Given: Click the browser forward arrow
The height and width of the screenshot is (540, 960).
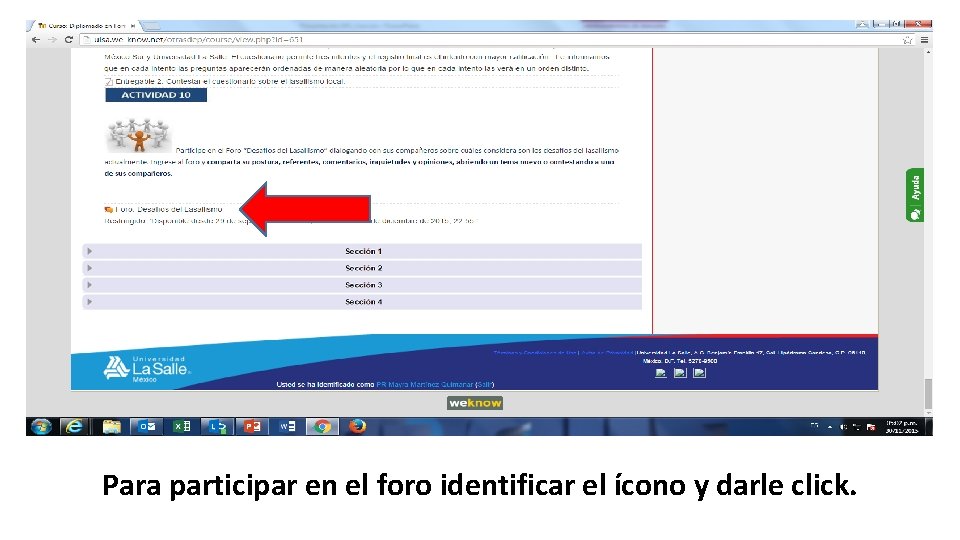Looking at the screenshot, I should 52,40.
